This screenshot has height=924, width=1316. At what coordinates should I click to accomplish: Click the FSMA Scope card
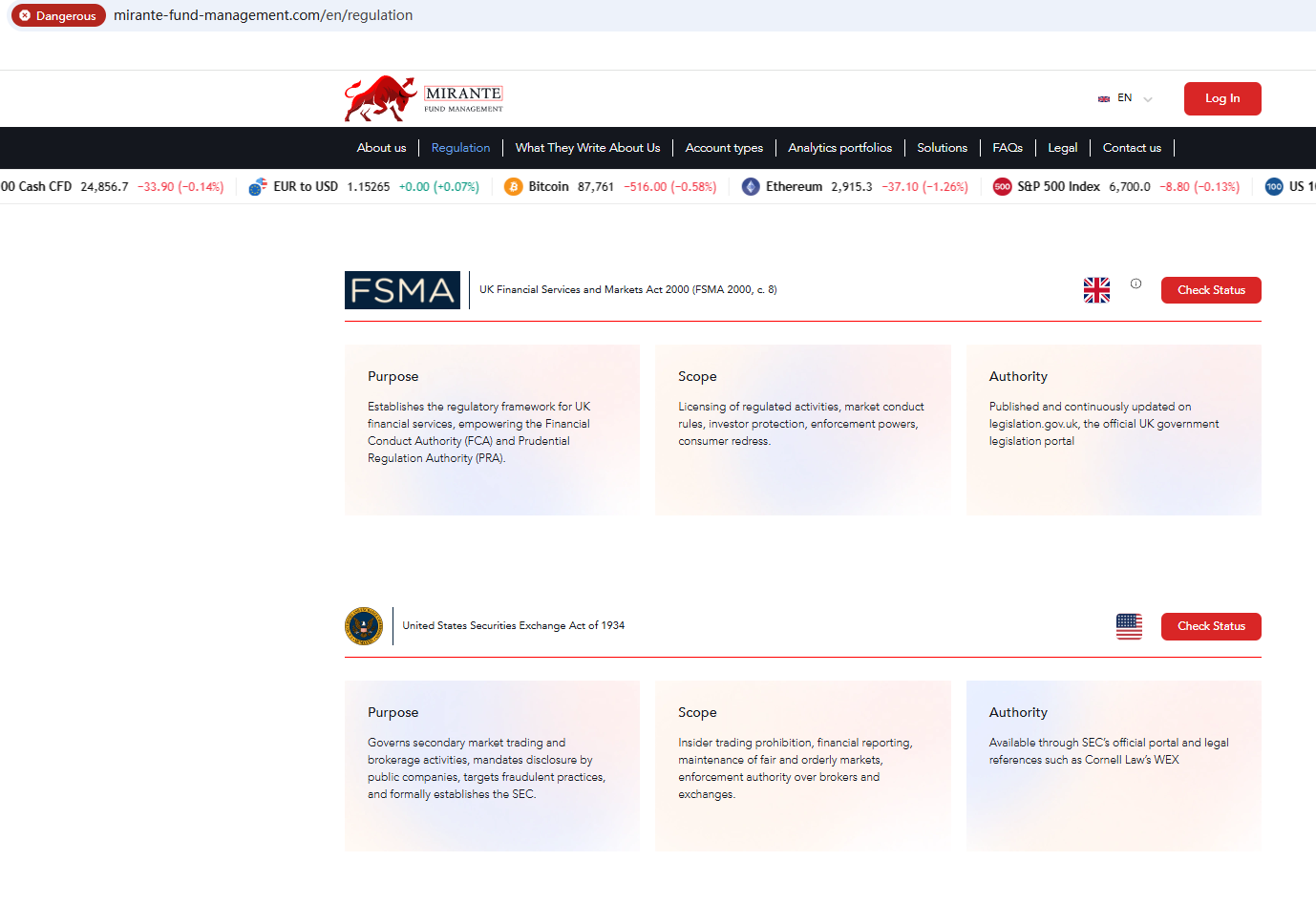click(803, 430)
